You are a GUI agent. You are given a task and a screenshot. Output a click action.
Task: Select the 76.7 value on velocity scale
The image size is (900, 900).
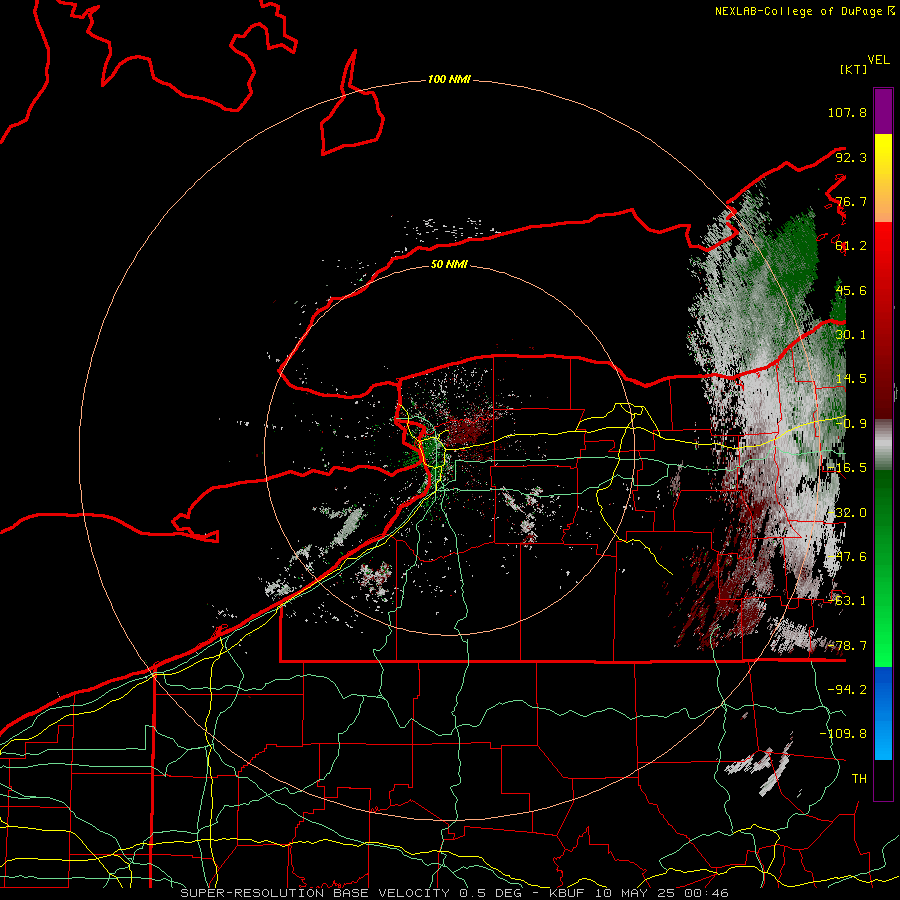click(851, 201)
